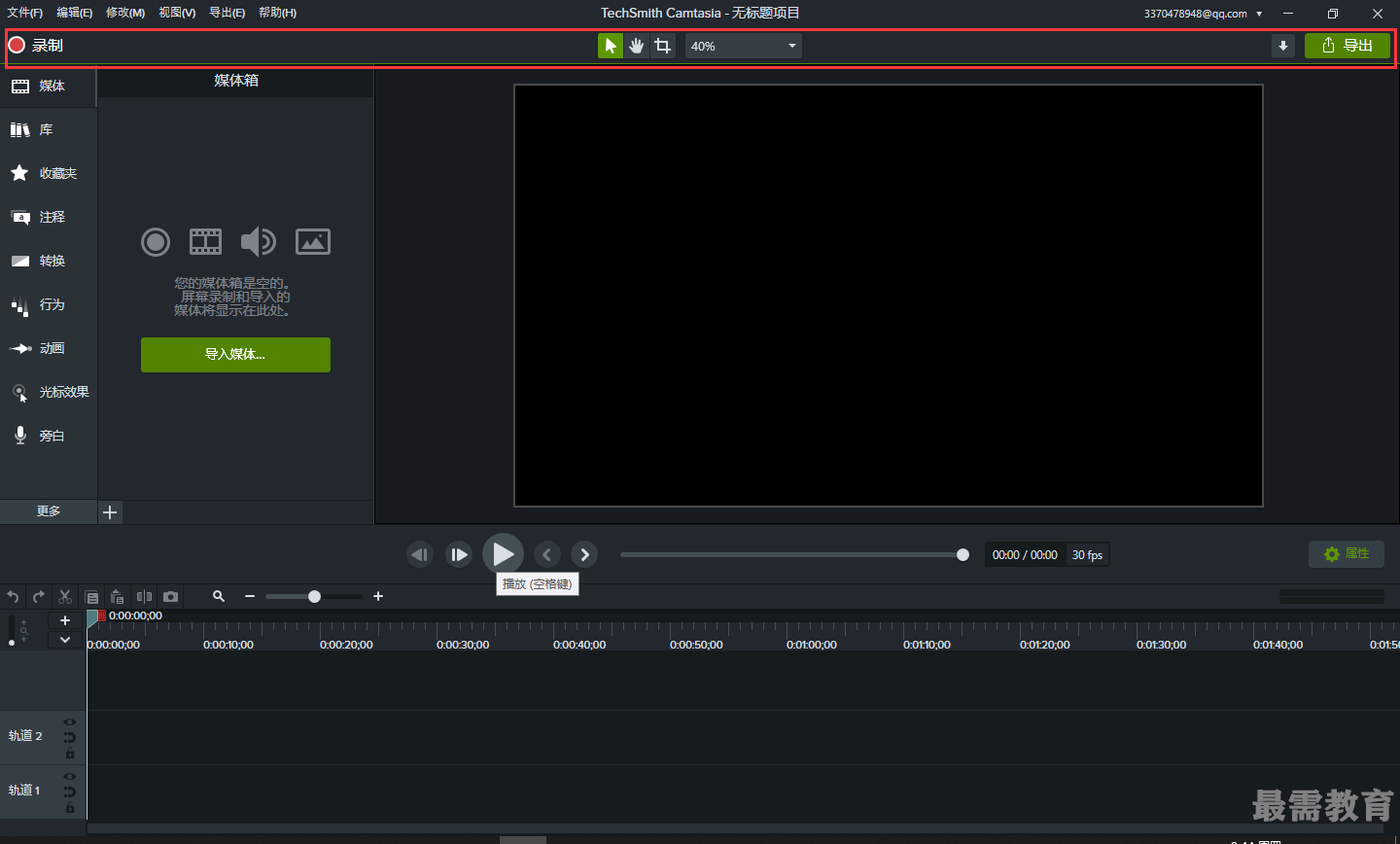Viewport: 1400px width, 844px height.
Task: Split clip at playhead icon
Action: pos(144,597)
